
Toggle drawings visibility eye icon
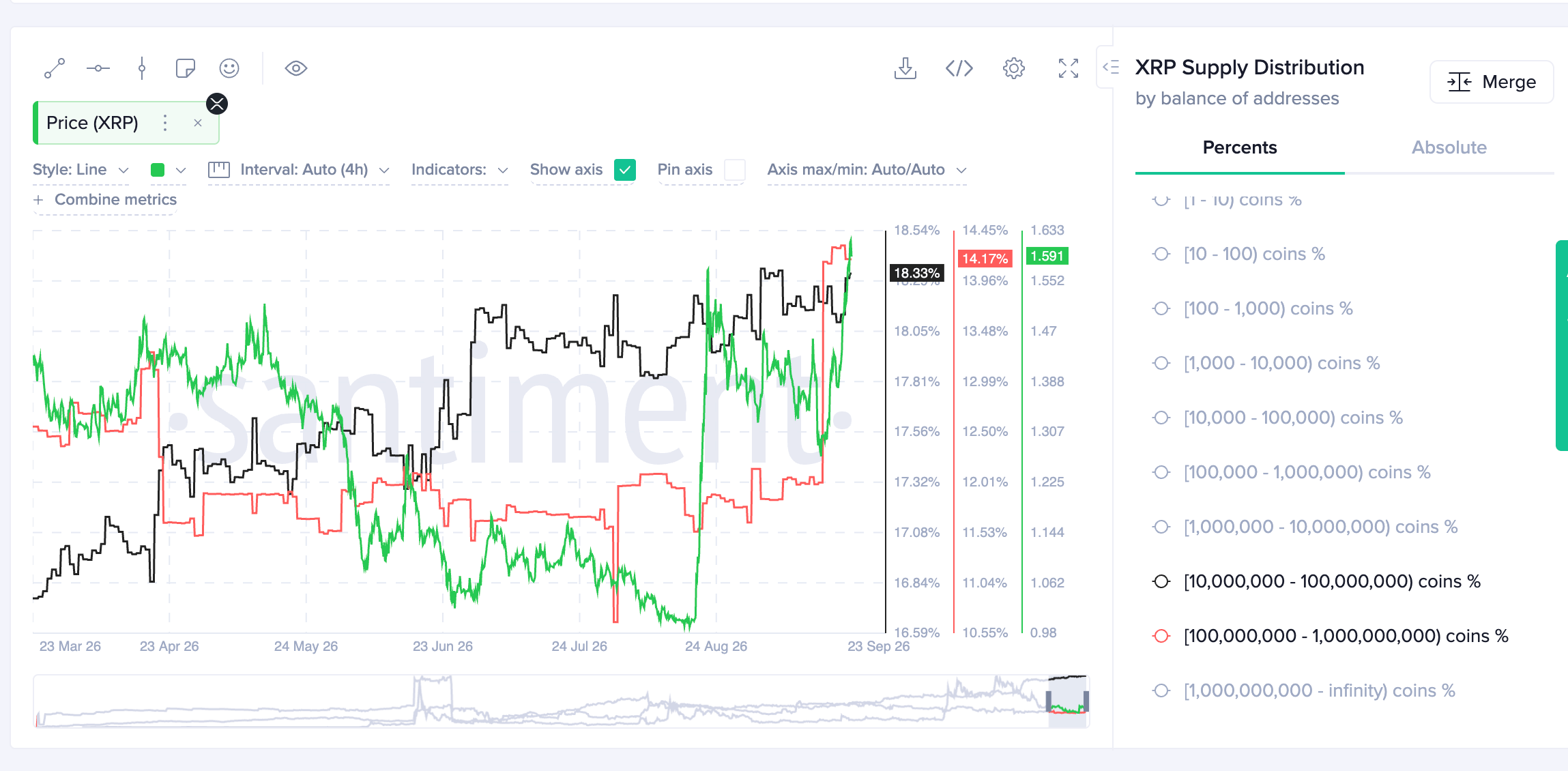(x=296, y=68)
